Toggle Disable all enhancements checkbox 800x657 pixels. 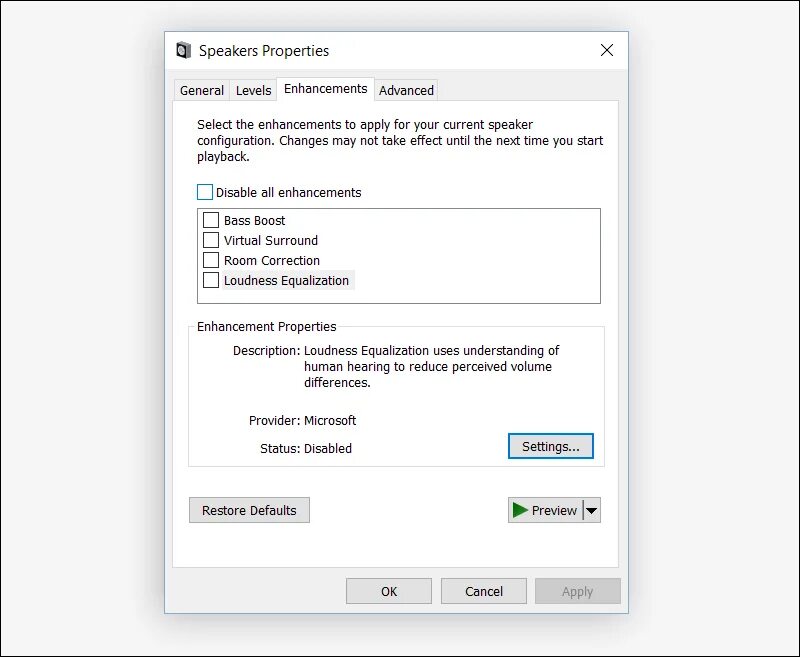[x=205, y=192]
